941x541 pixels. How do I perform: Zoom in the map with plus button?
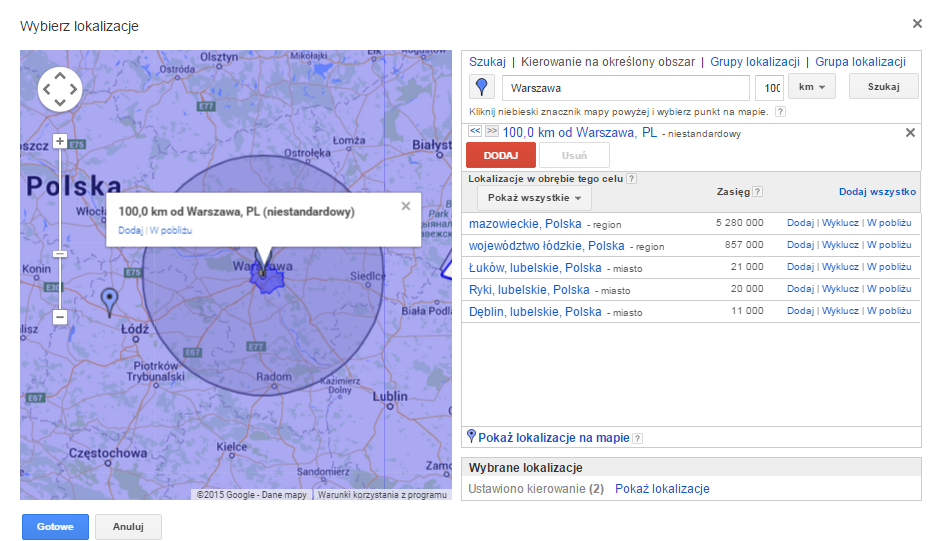60,142
